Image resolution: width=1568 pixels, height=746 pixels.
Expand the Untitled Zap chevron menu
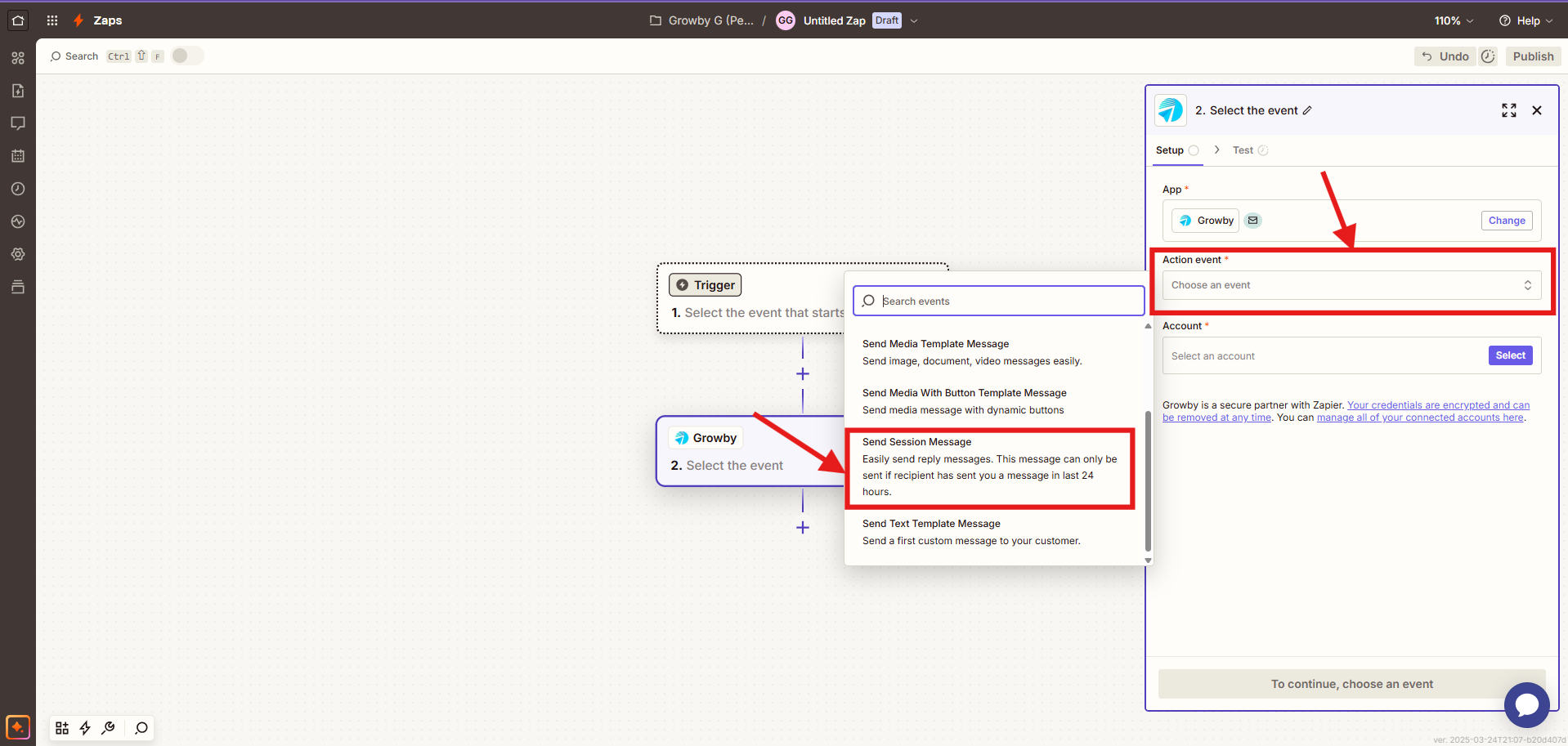[914, 20]
